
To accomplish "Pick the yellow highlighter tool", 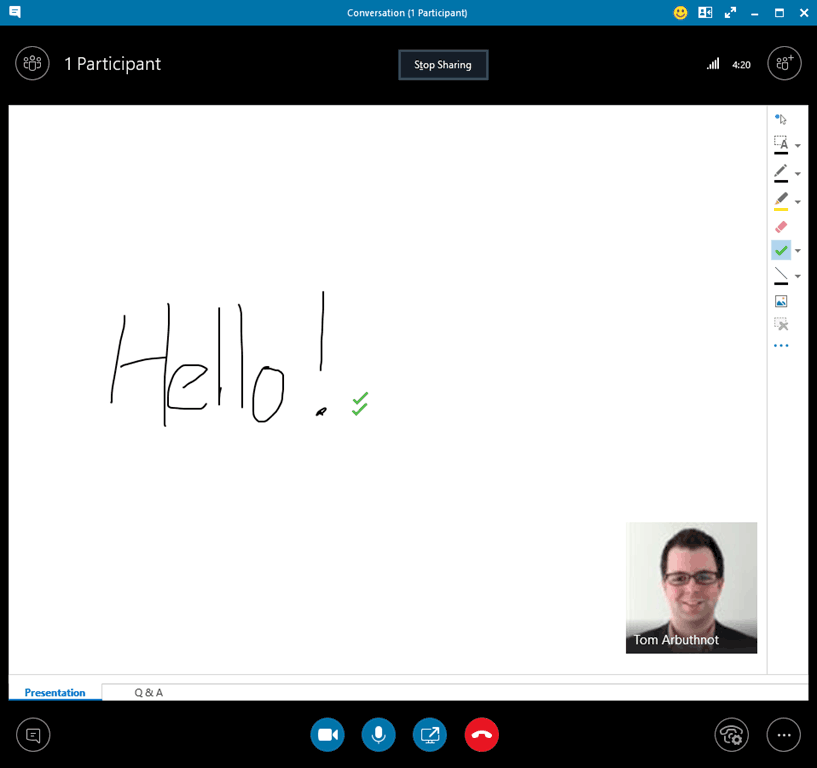I will [781, 199].
